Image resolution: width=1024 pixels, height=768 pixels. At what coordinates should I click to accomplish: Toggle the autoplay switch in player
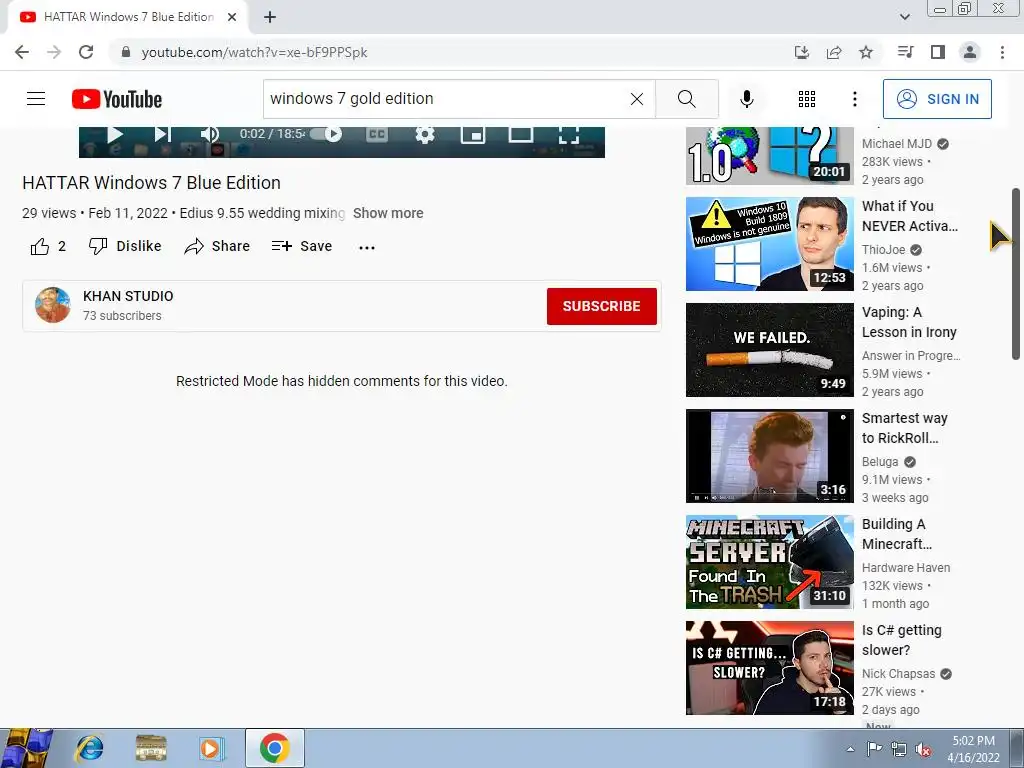click(325, 135)
